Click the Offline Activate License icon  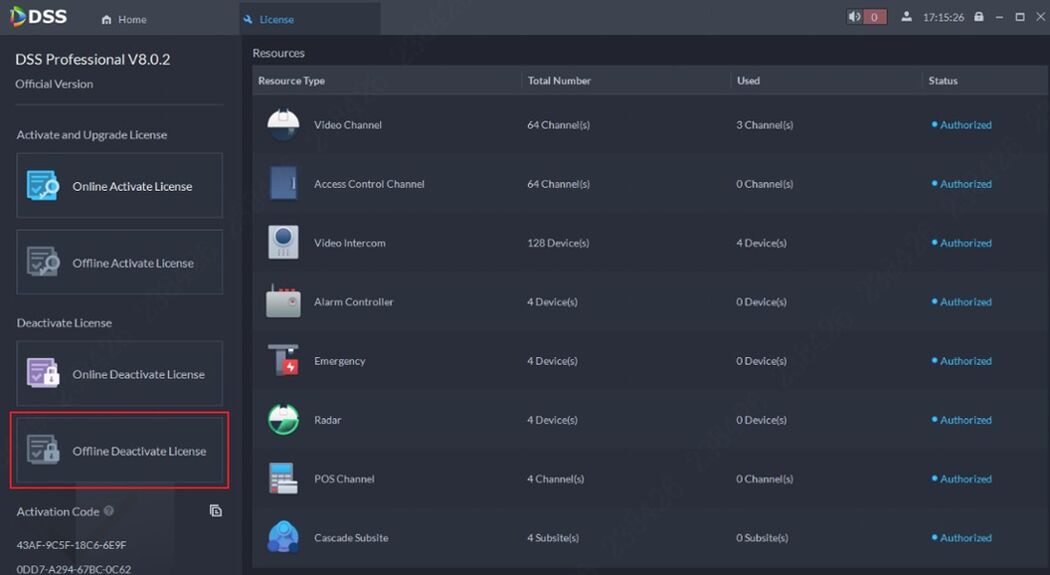[43, 262]
